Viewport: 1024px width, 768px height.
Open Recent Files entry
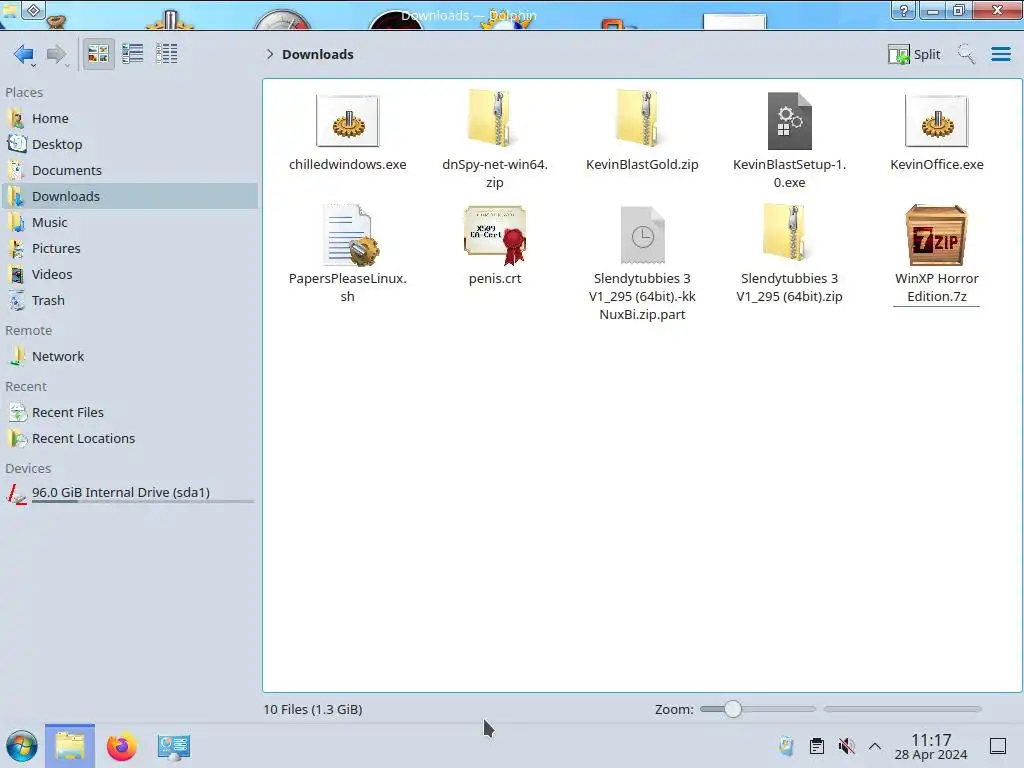coord(129,413)
